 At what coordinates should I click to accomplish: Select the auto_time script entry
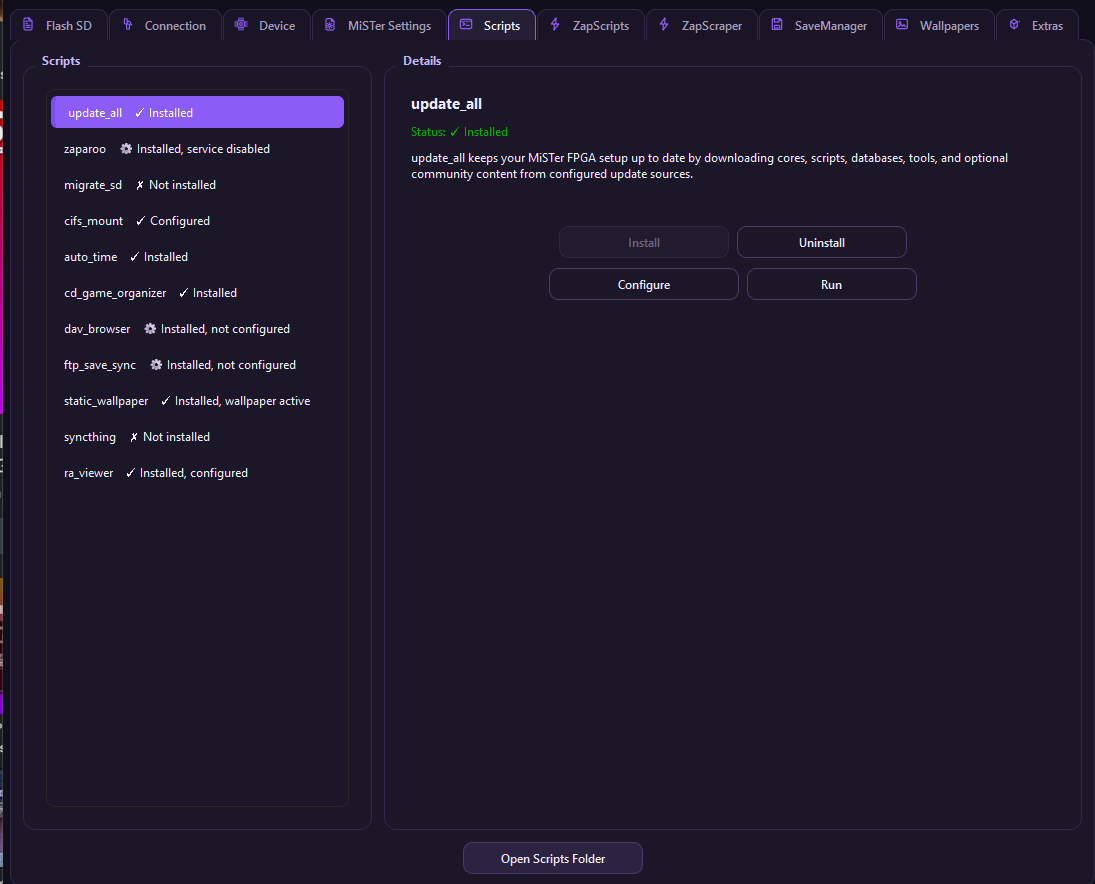point(198,257)
